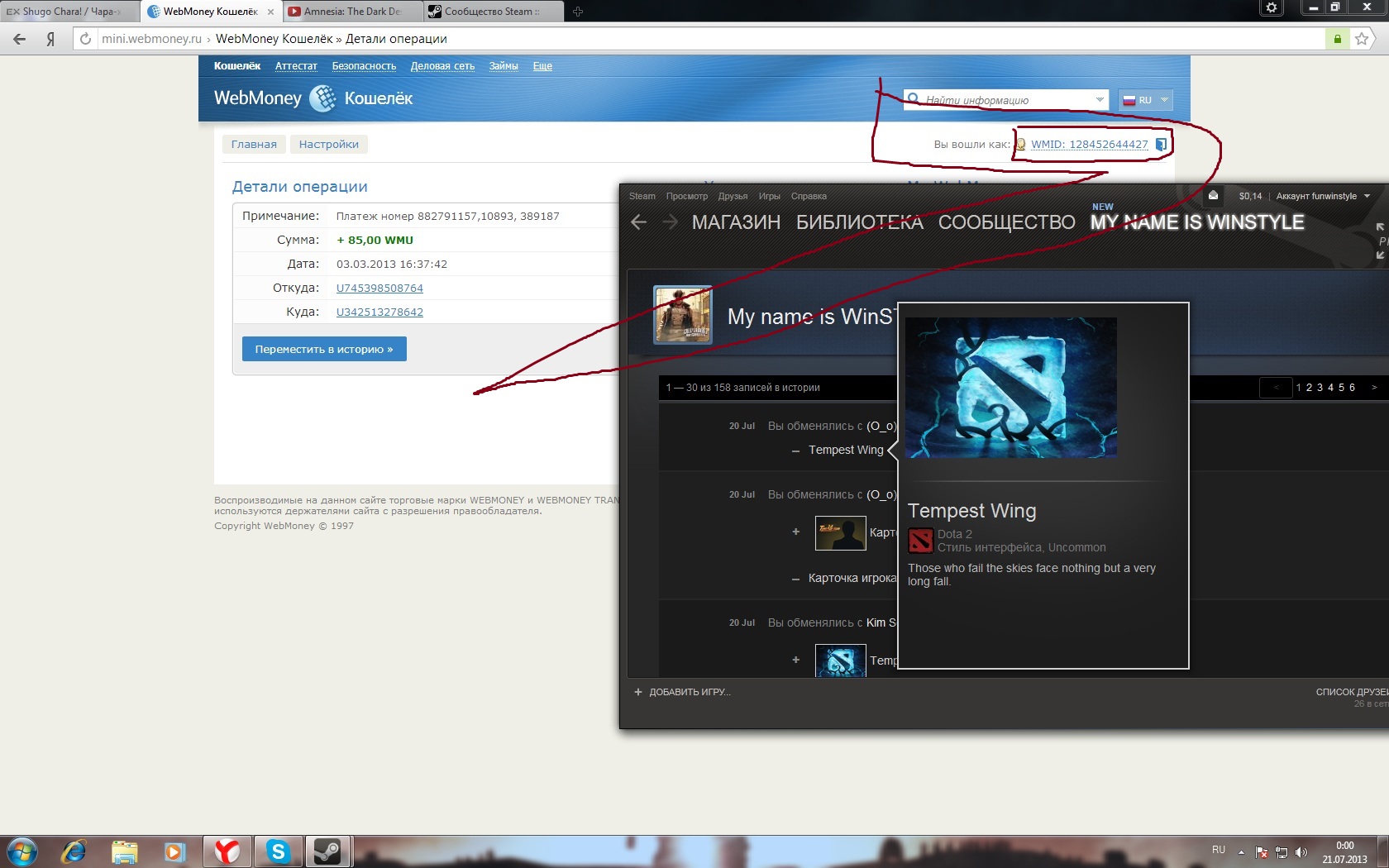Switch to Steam on taskbar
The image size is (1389, 868).
pos(328,851)
